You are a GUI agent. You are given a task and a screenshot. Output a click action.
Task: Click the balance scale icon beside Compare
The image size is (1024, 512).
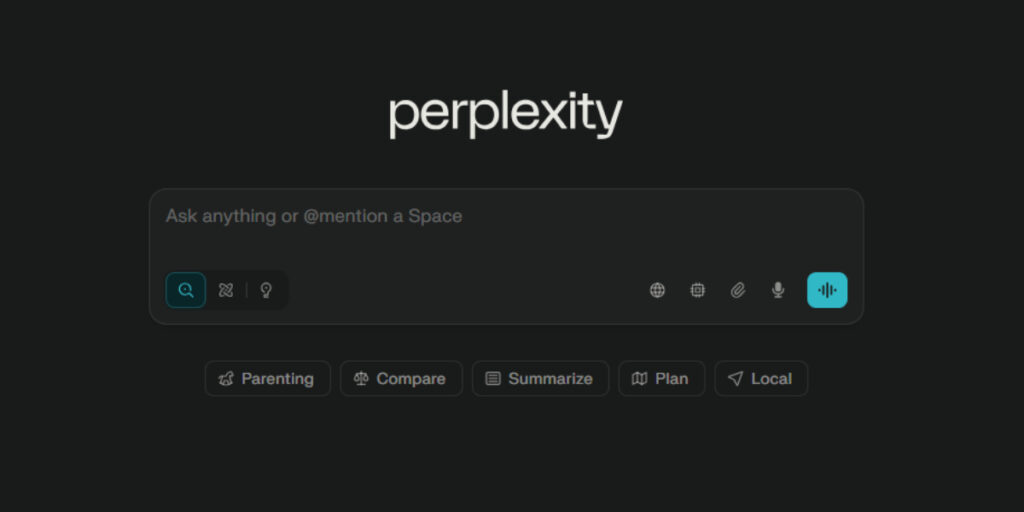coord(361,379)
